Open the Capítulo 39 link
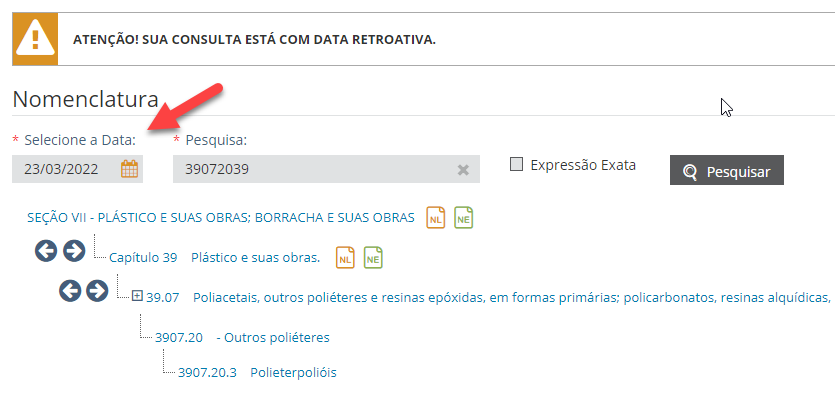 pyautogui.click(x=143, y=257)
